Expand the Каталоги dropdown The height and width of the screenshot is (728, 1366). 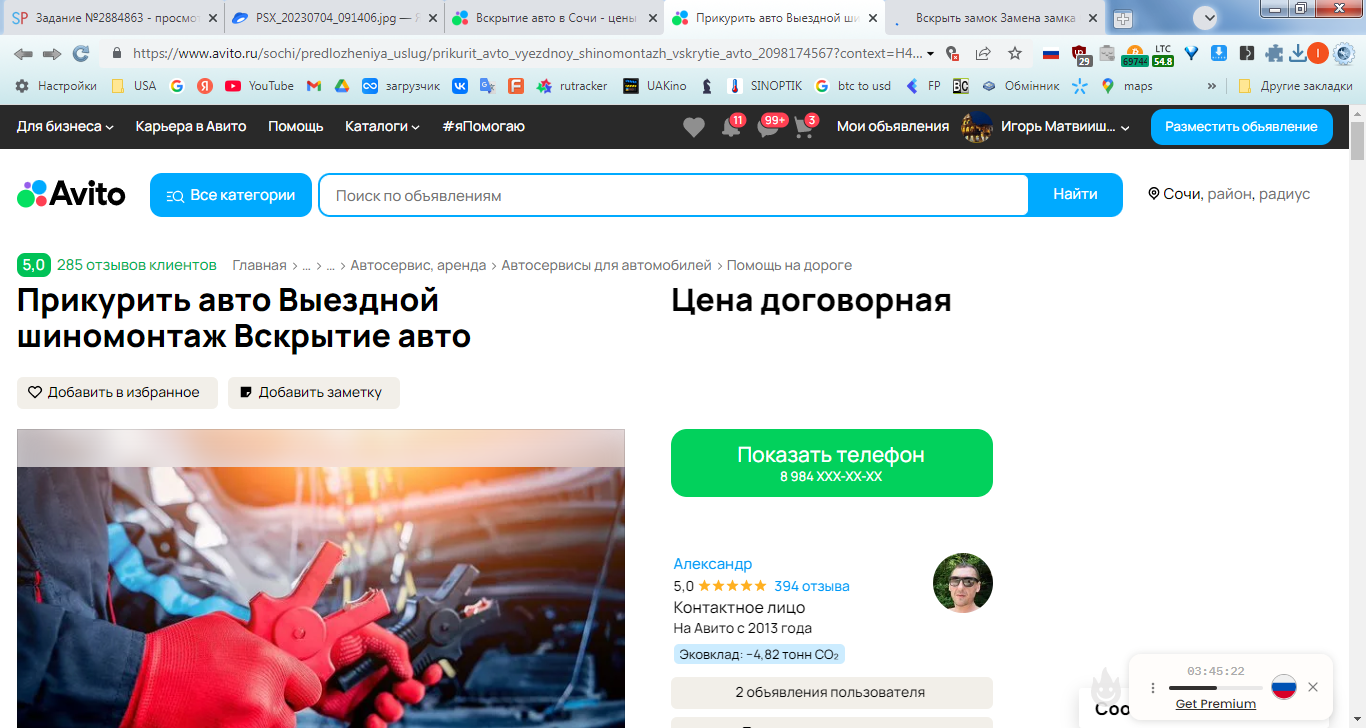382,127
